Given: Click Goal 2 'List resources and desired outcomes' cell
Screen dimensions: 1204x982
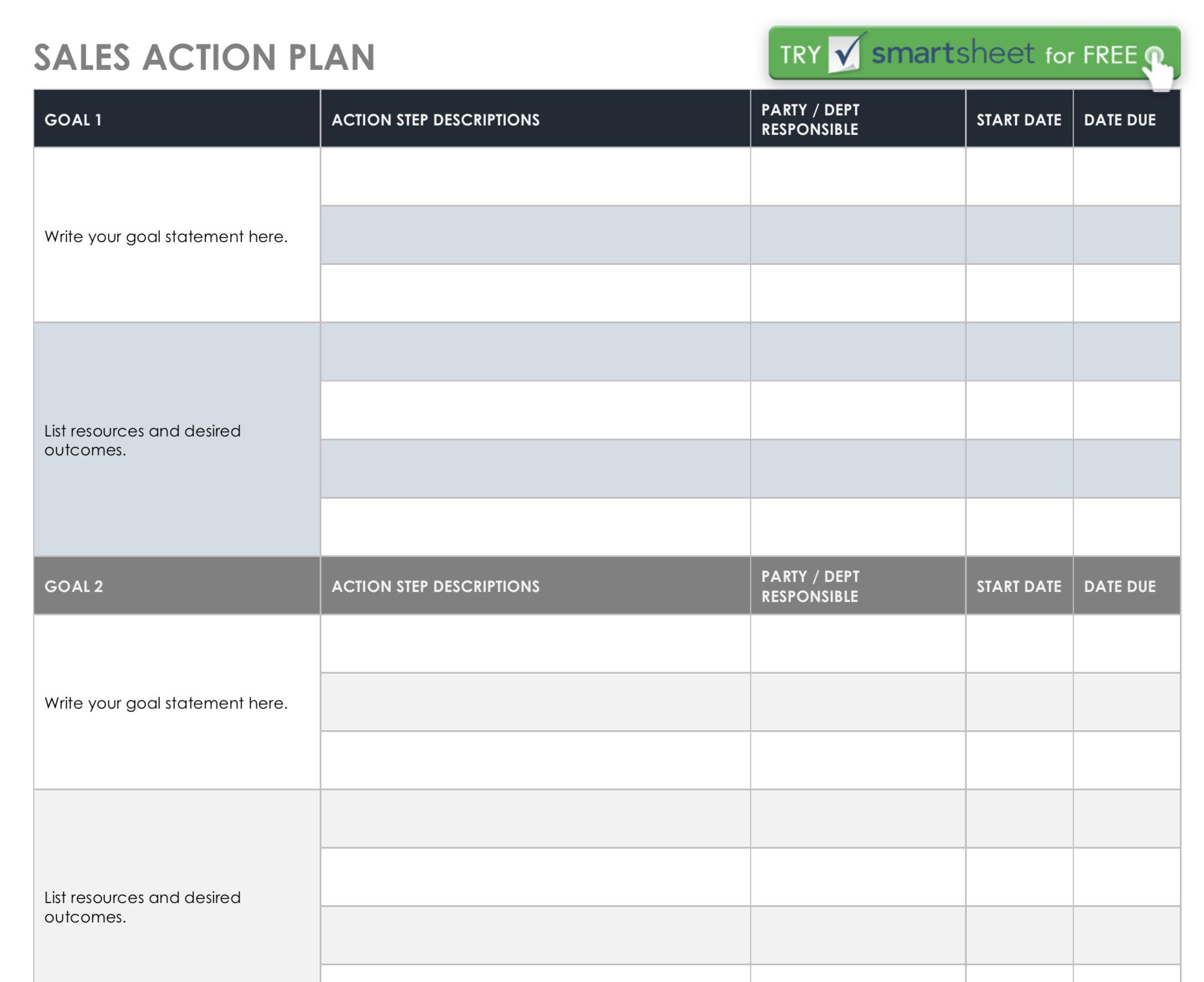Looking at the screenshot, I should (x=177, y=886).
